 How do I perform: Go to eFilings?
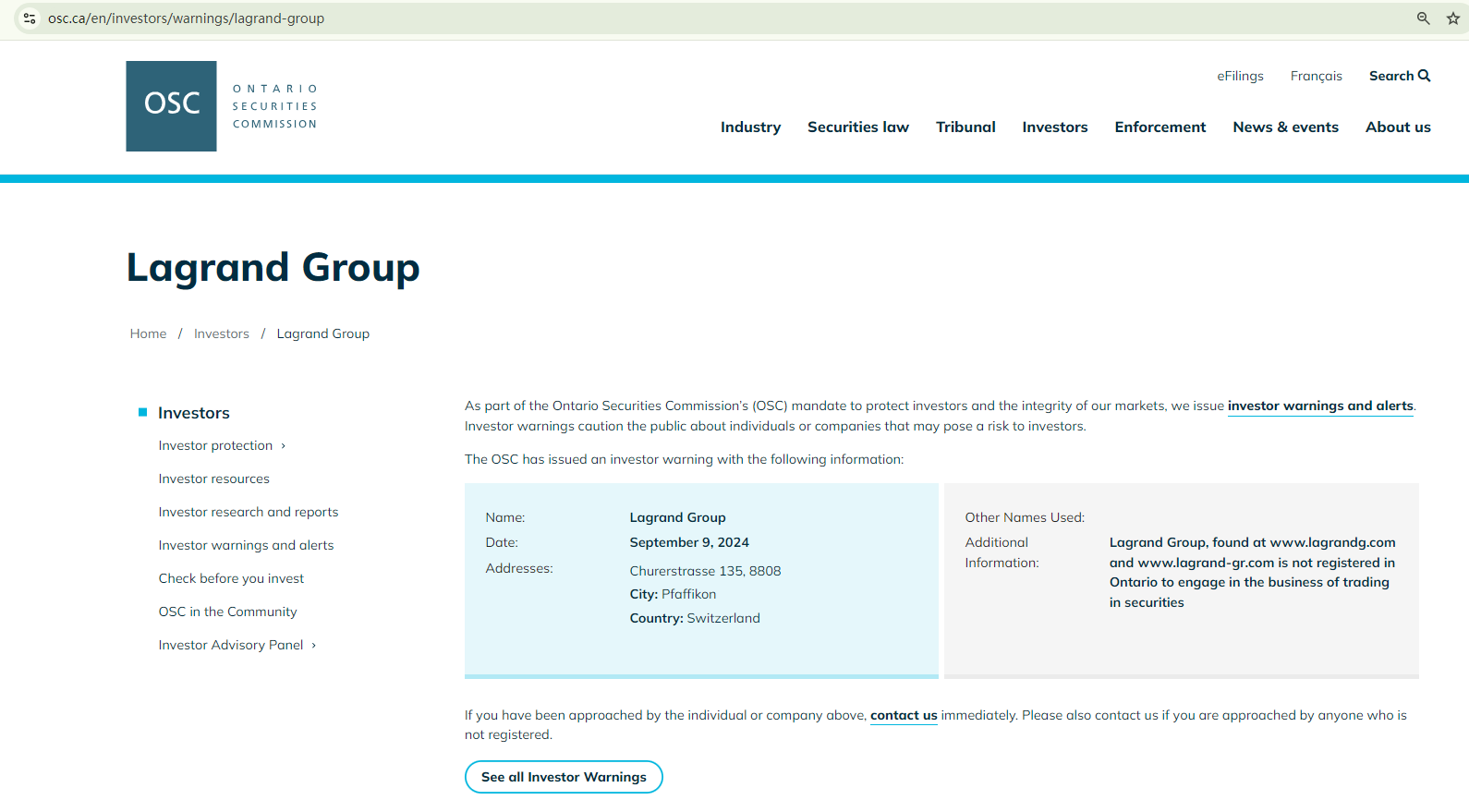tap(1240, 76)
